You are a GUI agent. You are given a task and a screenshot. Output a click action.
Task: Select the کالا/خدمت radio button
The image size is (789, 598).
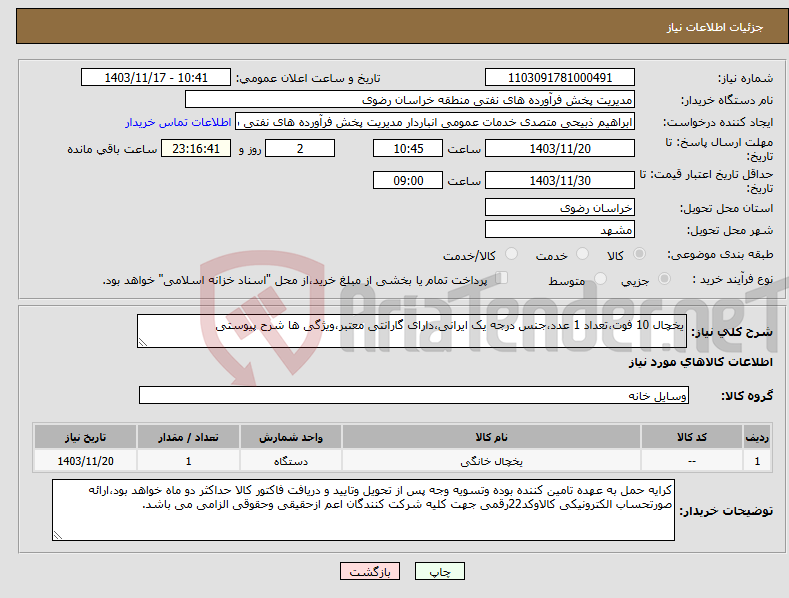pos(511,254)
